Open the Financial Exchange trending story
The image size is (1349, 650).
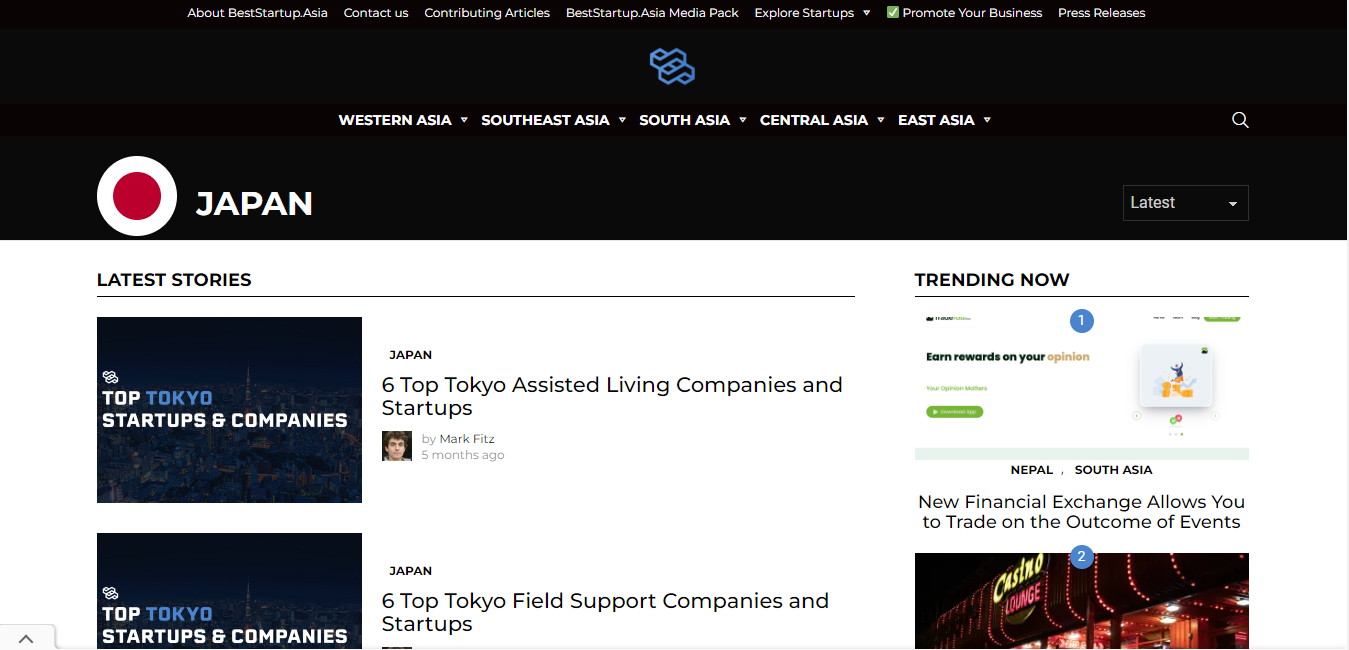tap(1081, 511)
